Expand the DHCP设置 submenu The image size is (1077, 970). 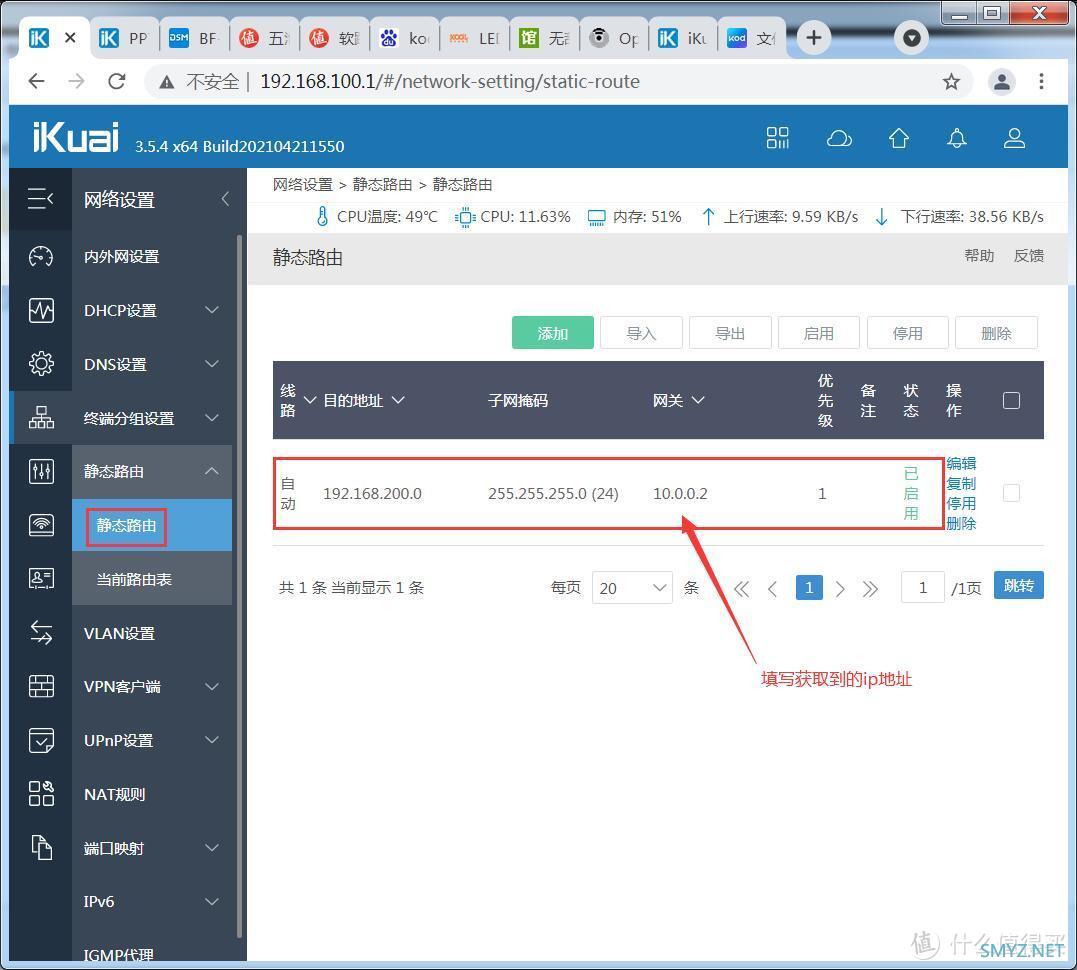[212, 310]
